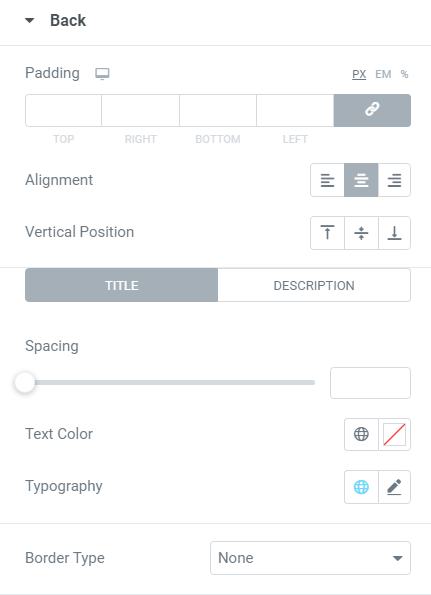Viewport: 431px width, 595px height.
Task: Select PX padding unit
Action: click(x=359, y=74)
